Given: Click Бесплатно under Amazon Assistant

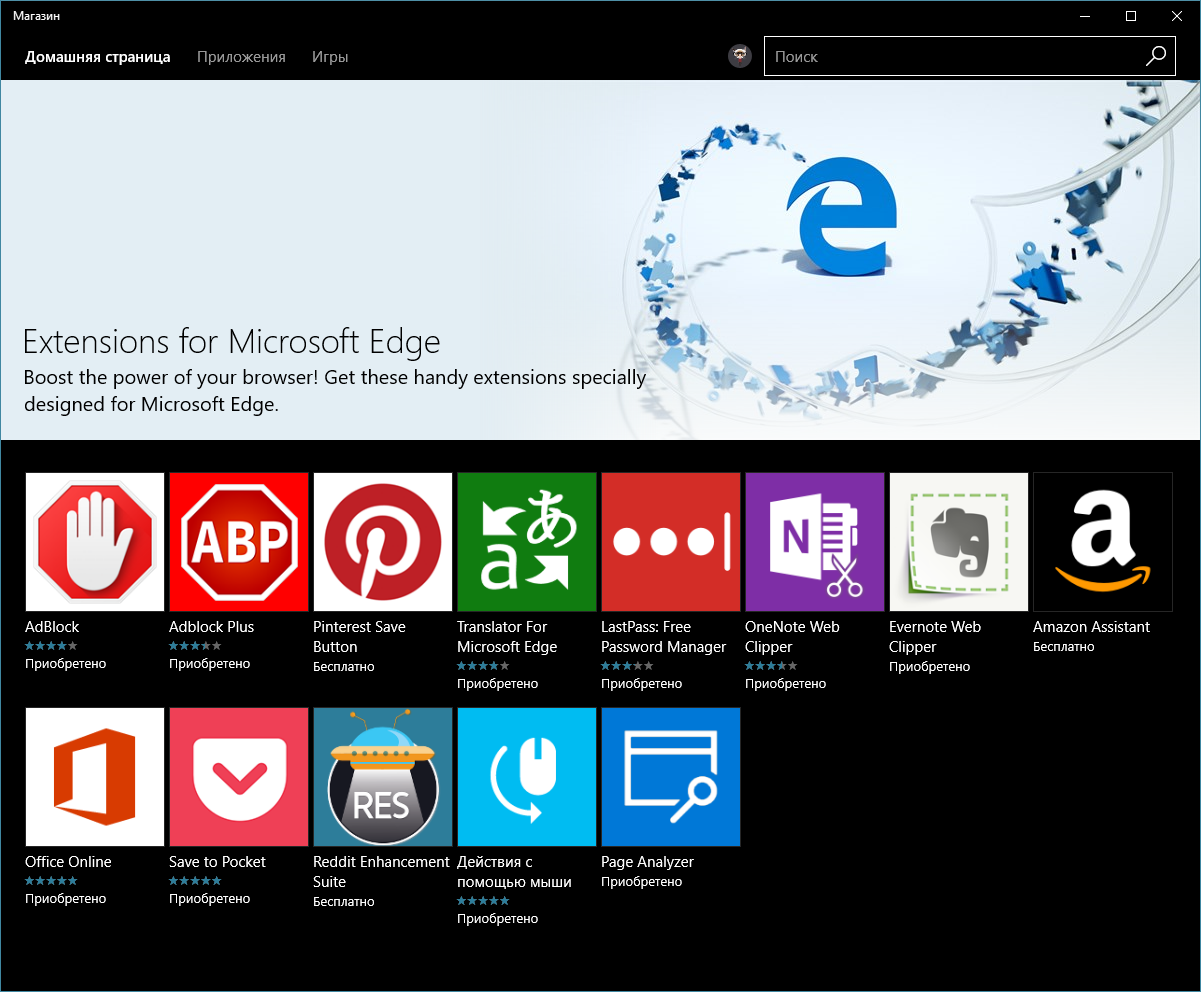Looking at the screenshot, I should coord(1064,647).
